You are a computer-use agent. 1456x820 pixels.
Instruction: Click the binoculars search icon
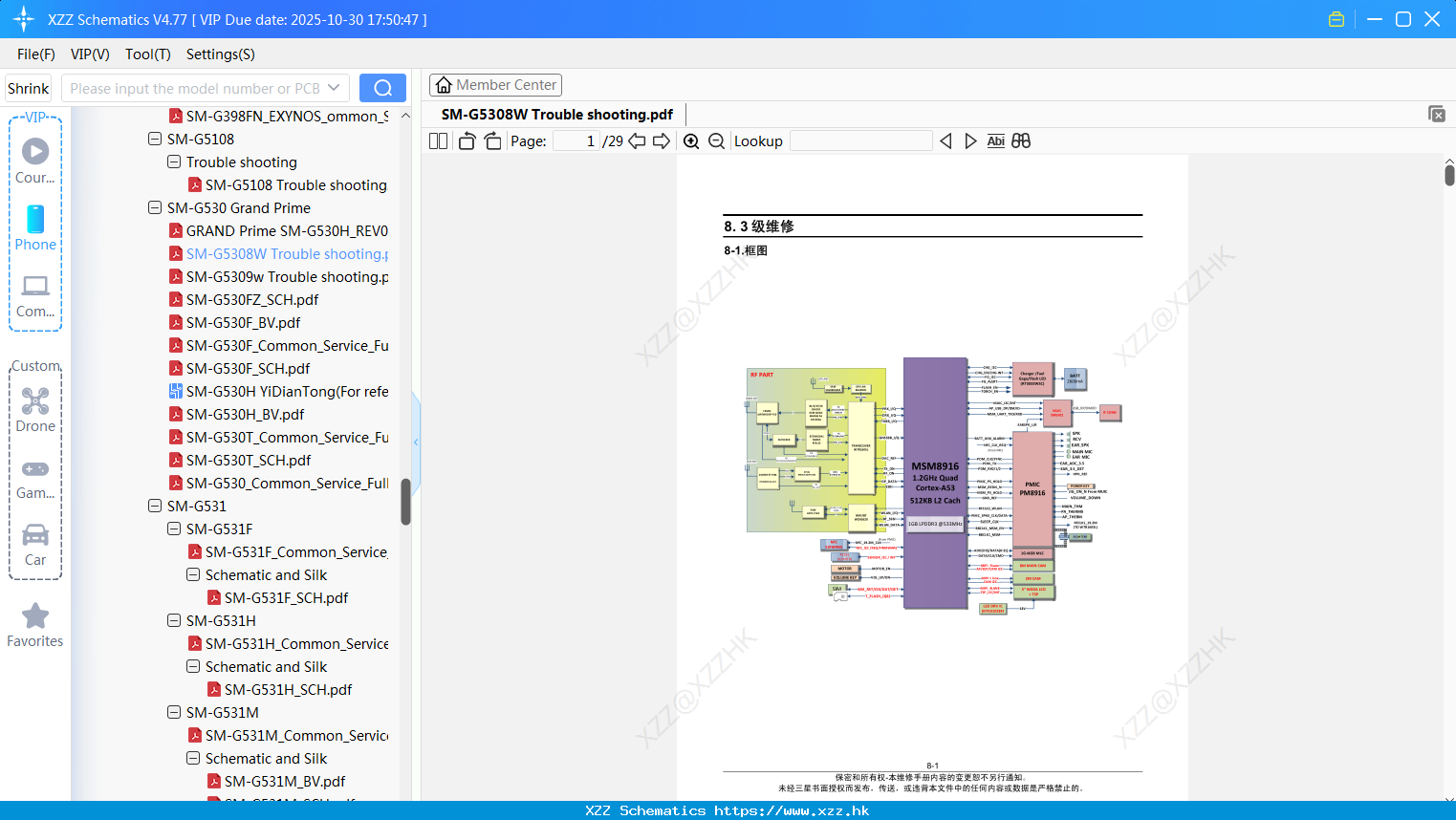(1021, 140)
